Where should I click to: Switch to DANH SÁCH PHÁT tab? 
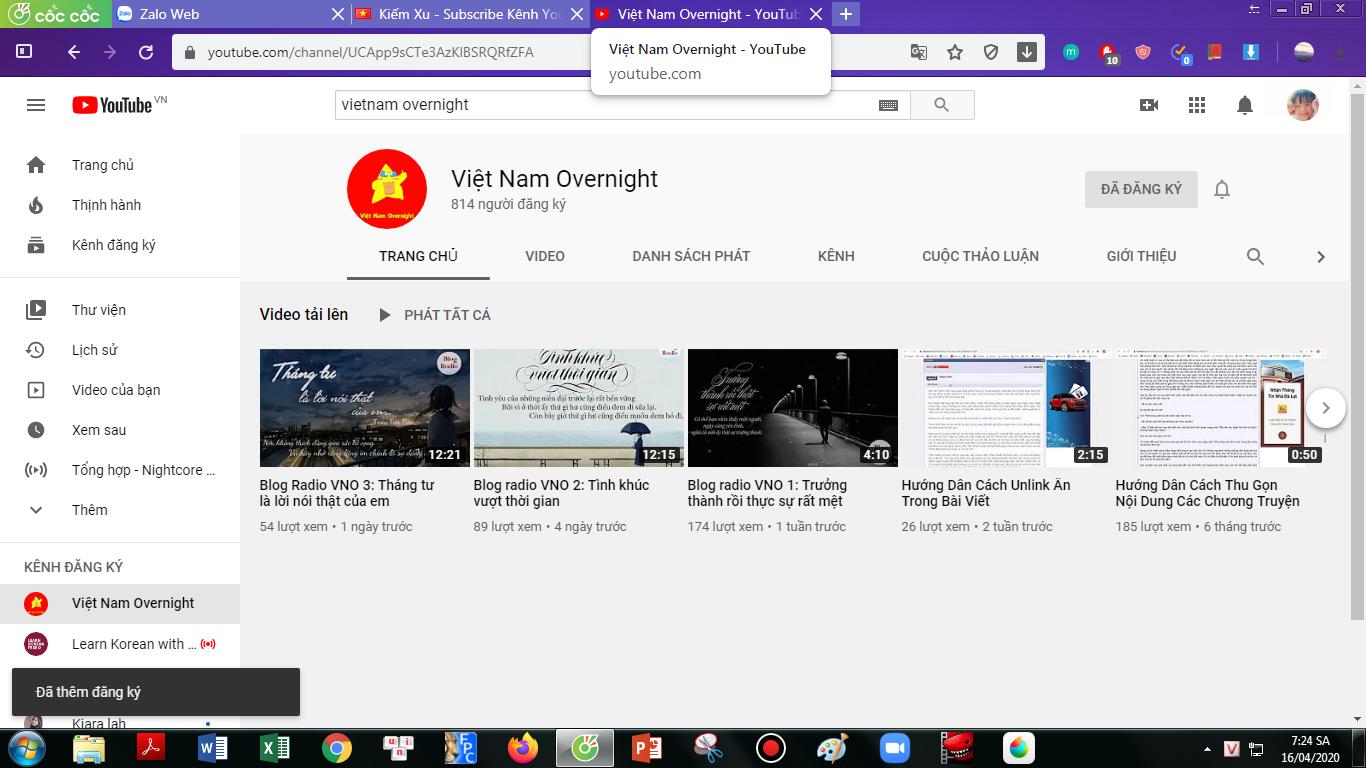coord(691,256)
